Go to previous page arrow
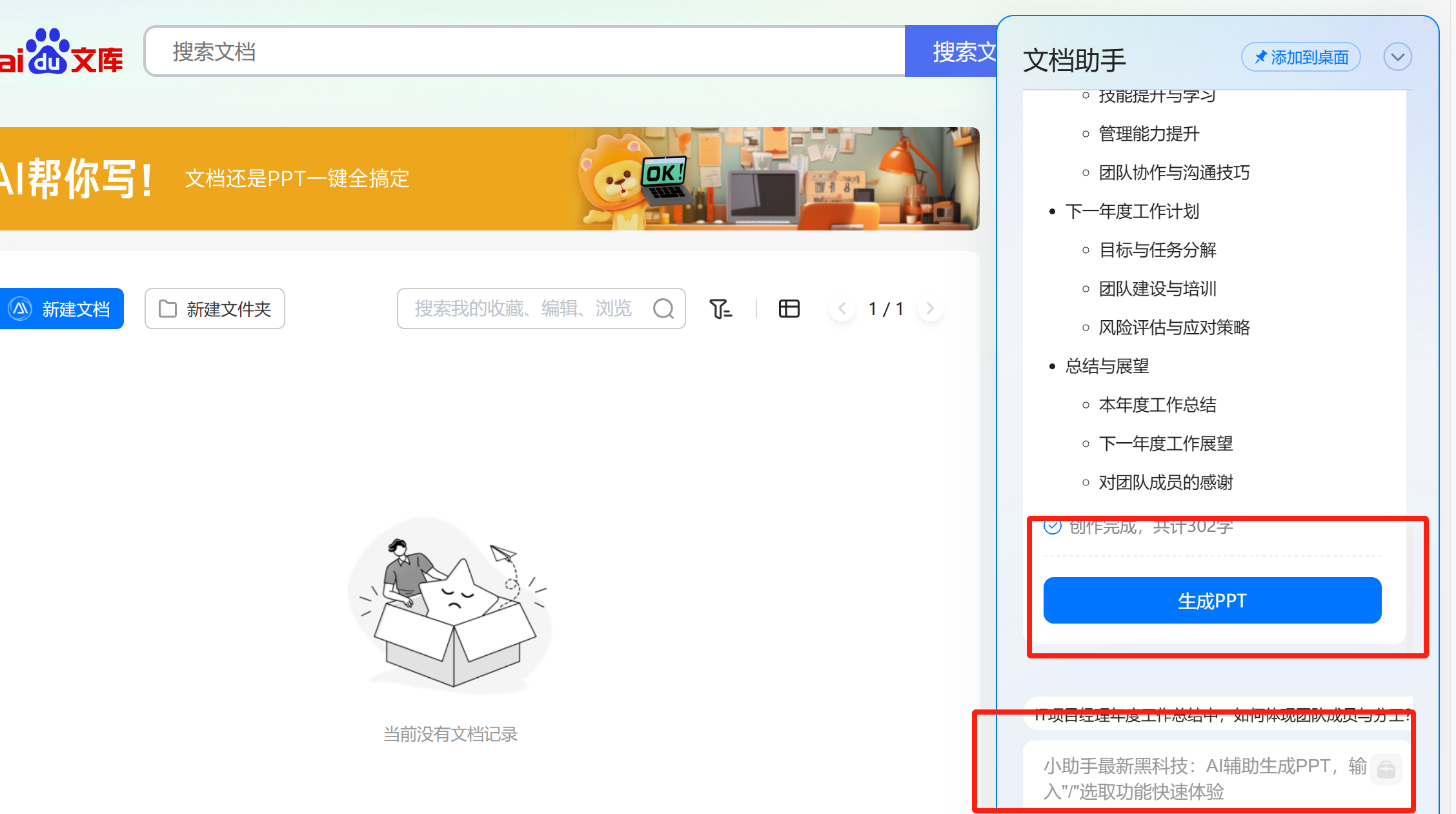1456x814 pixels. 842,309
